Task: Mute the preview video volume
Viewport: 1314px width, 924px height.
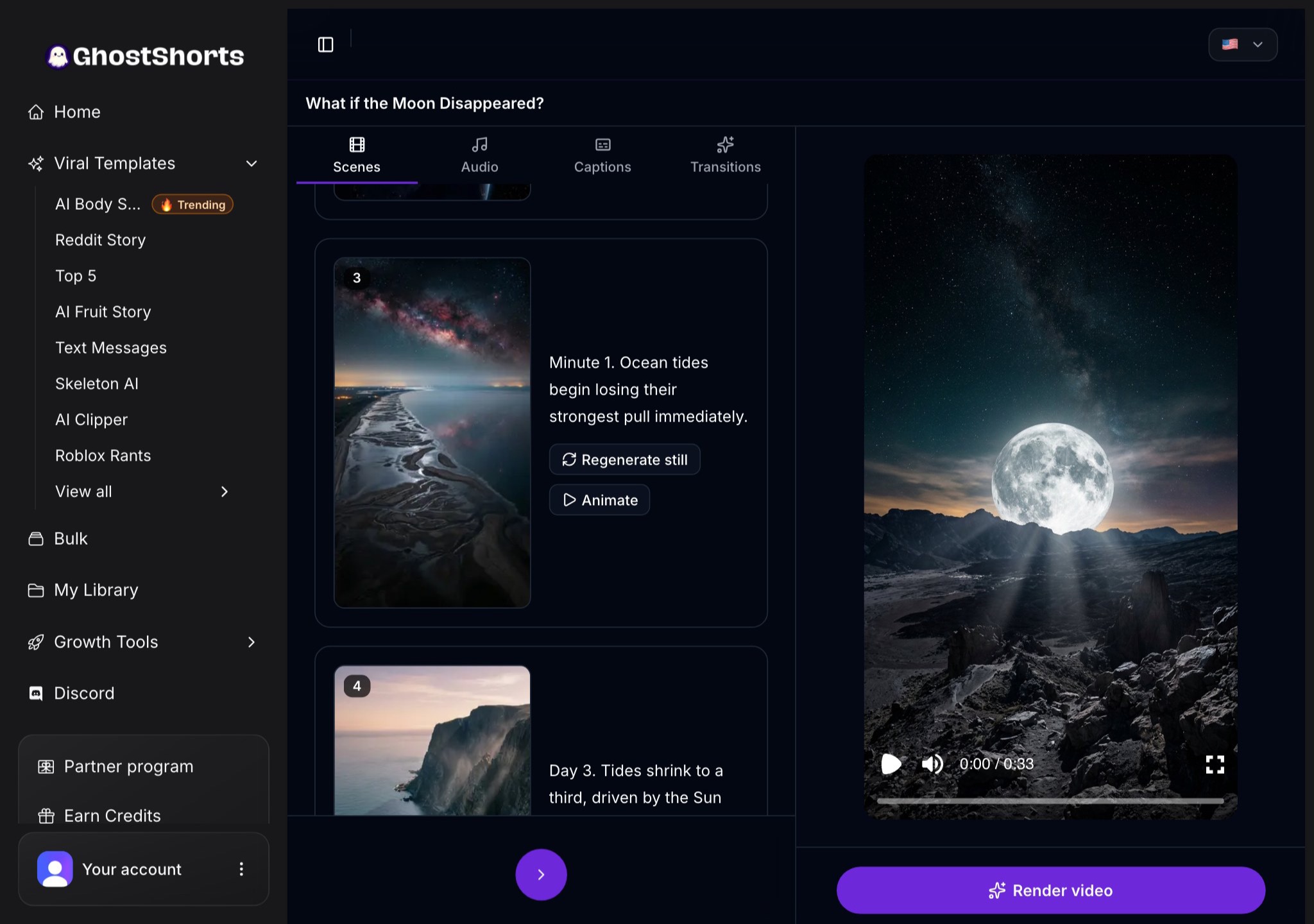Action: click(932, 764)
